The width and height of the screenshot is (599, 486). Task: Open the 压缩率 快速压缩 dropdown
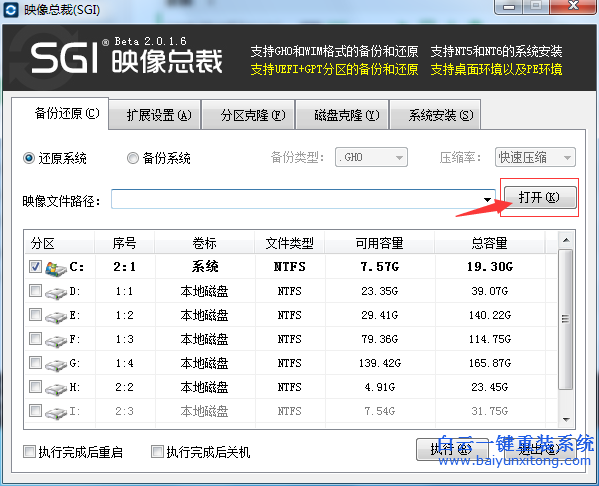coord(535,157)
